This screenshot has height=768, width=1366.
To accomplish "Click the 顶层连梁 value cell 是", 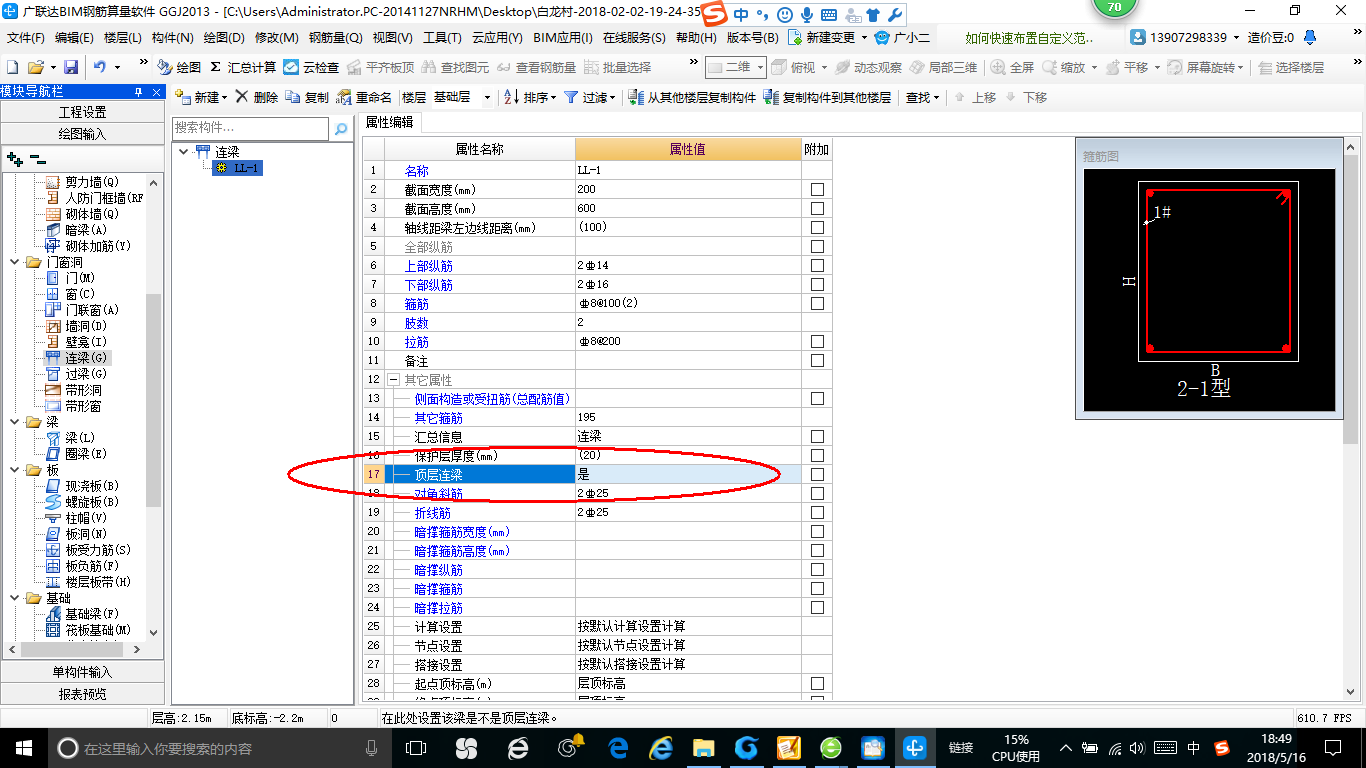I will [x=688, y=474].
